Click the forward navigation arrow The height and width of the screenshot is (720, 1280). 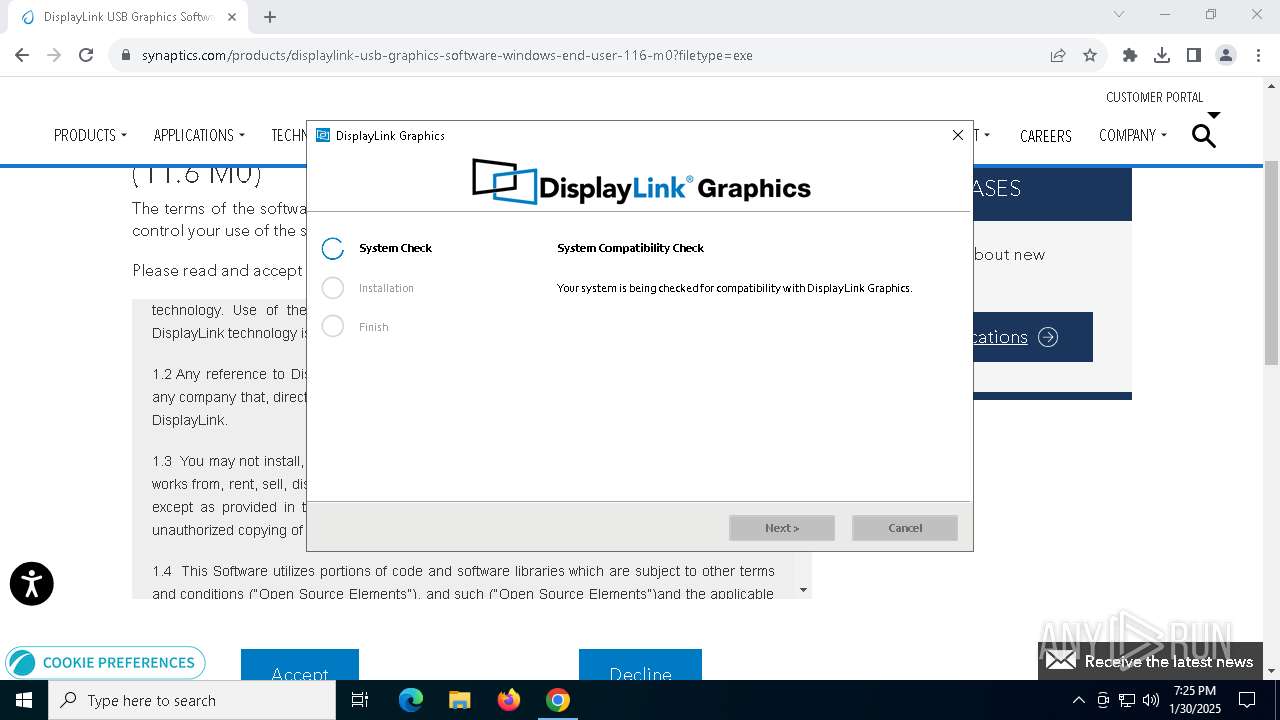(x=54, y=55)
